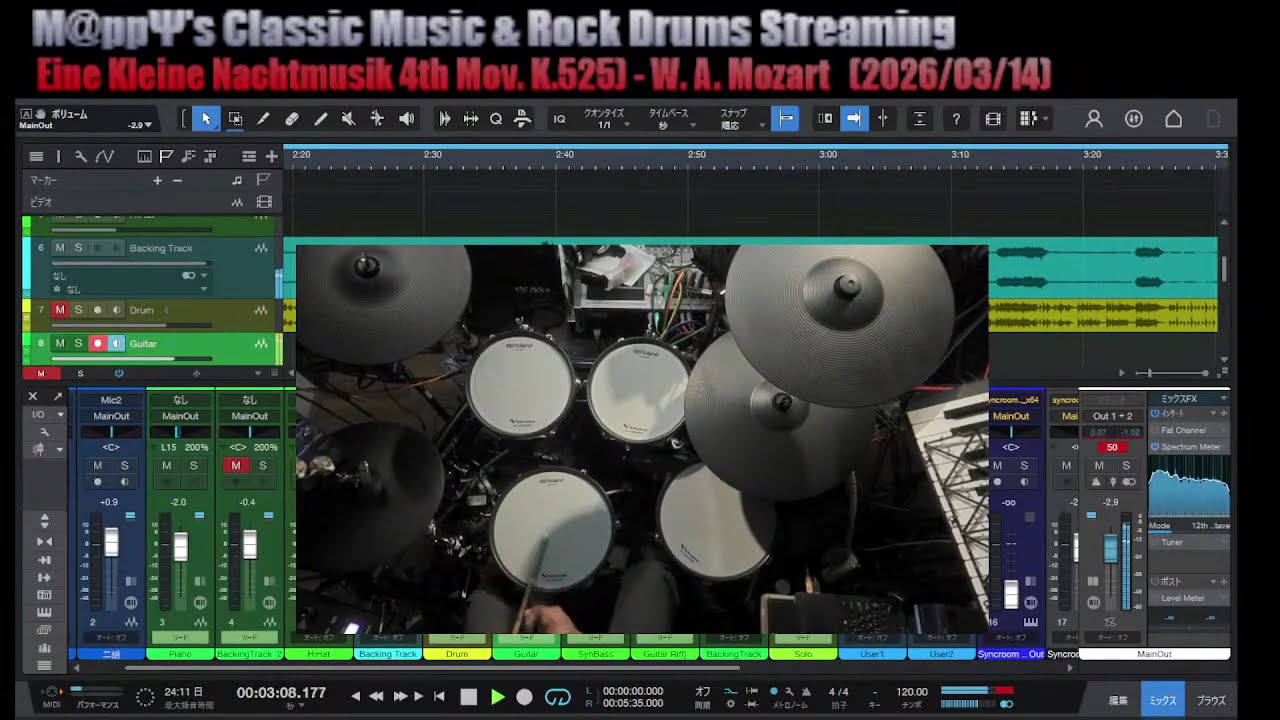1280x720 pixels.
Task: Disarm recording on the Guitar track
Action: pos(97,343)
